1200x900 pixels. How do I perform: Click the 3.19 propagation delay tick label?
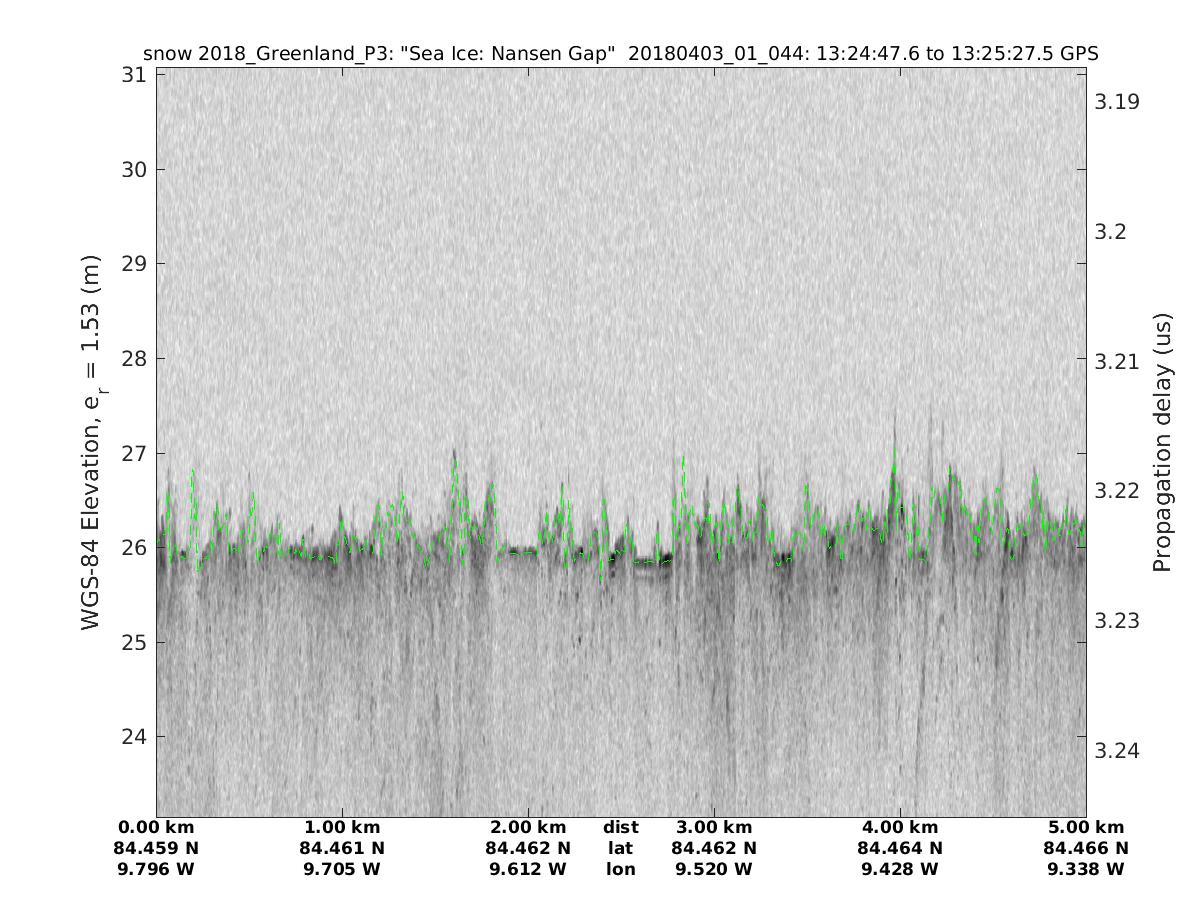[1117, 102]
